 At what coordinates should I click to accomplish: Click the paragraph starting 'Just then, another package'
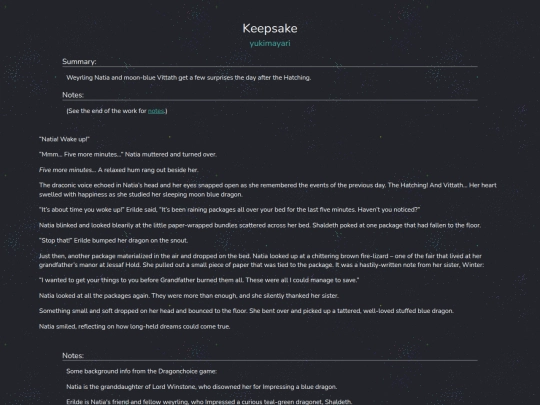[x=261, y=260]
